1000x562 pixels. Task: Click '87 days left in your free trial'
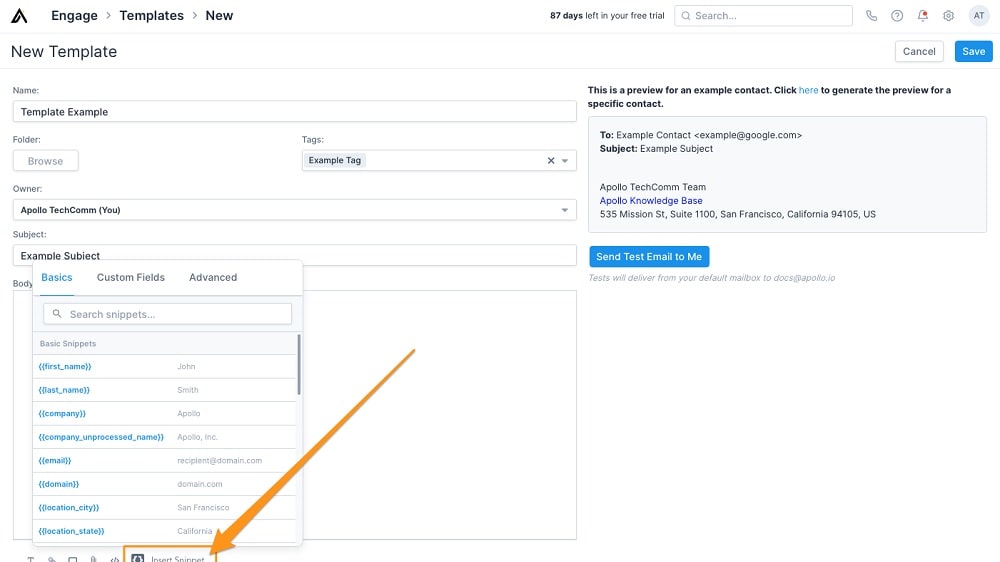click(x=607, y=16)
